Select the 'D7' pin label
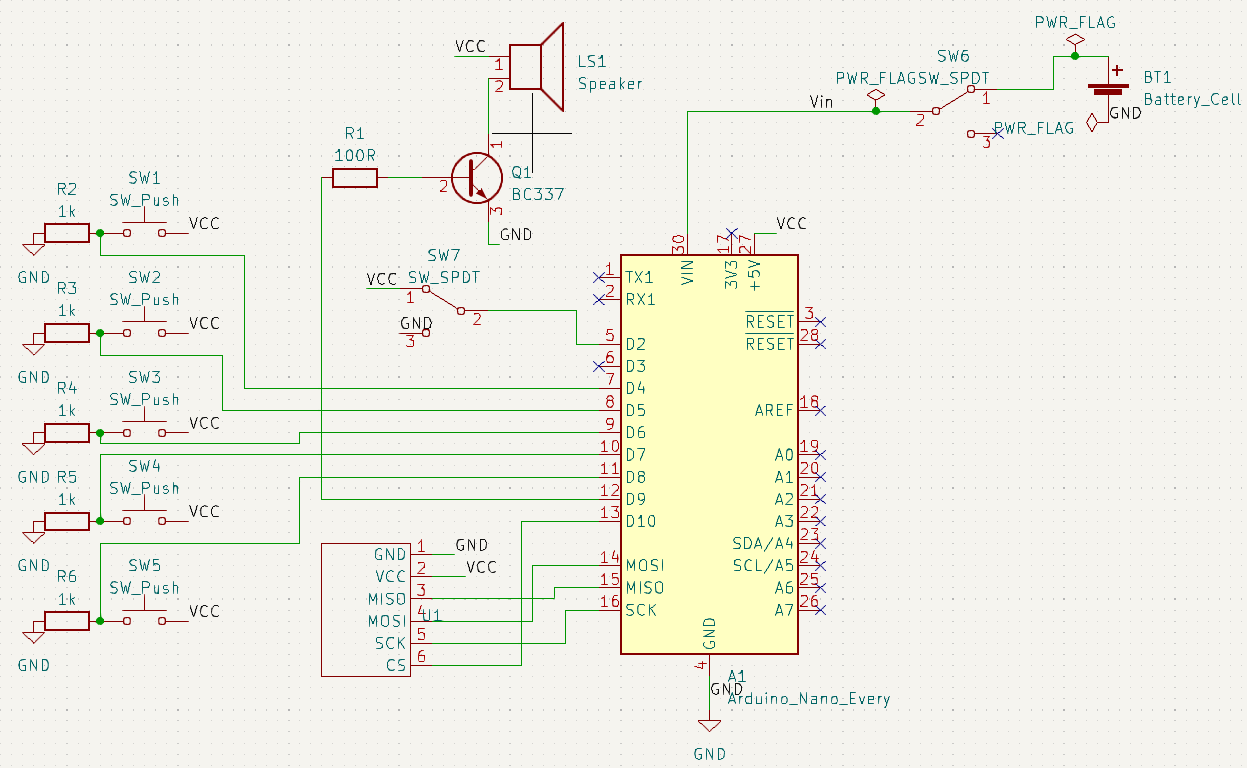Screen dimensions: 1247x768 tap(636, 454)
